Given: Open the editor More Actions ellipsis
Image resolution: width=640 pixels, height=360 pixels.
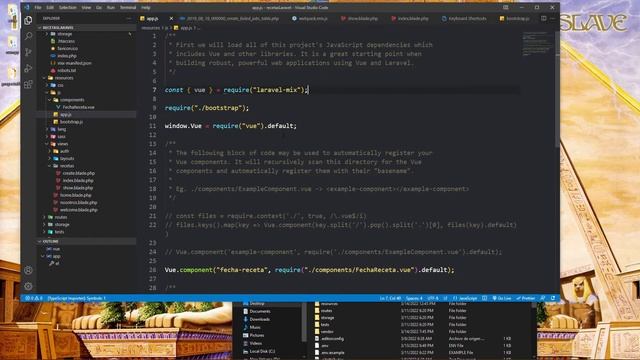Looking at the screenshot, I should pyautogui.click(x=553, y=18).
